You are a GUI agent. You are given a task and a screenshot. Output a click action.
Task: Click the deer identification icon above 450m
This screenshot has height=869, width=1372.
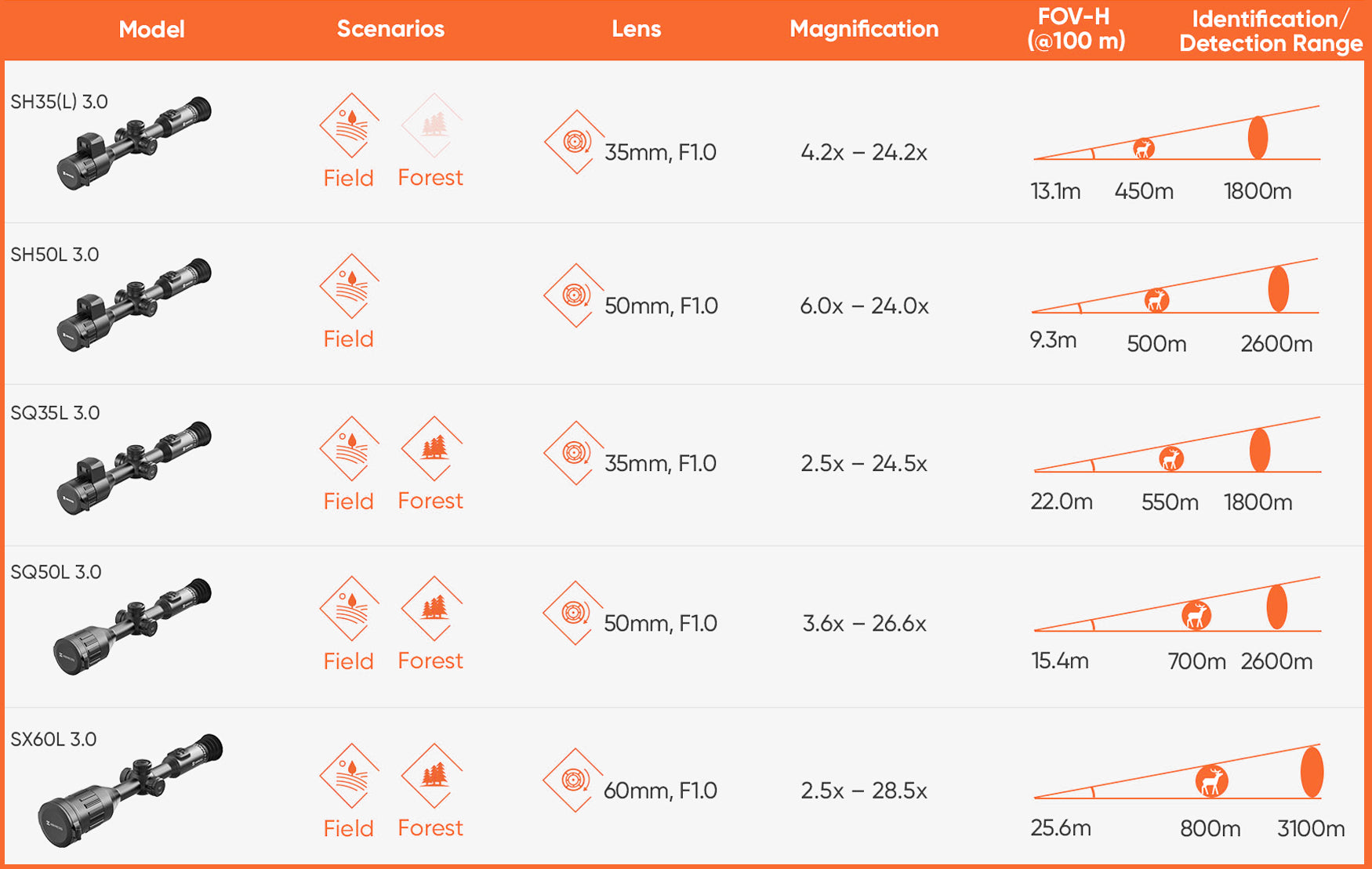point(1144,148)
